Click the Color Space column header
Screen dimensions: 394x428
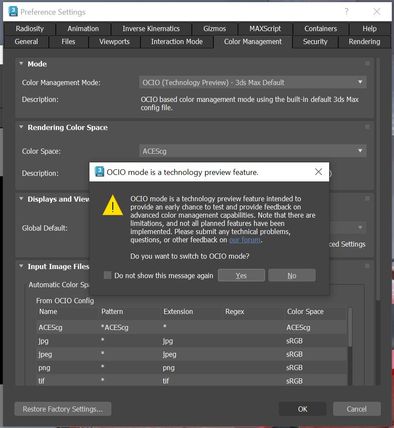click(x=305, y=311)
